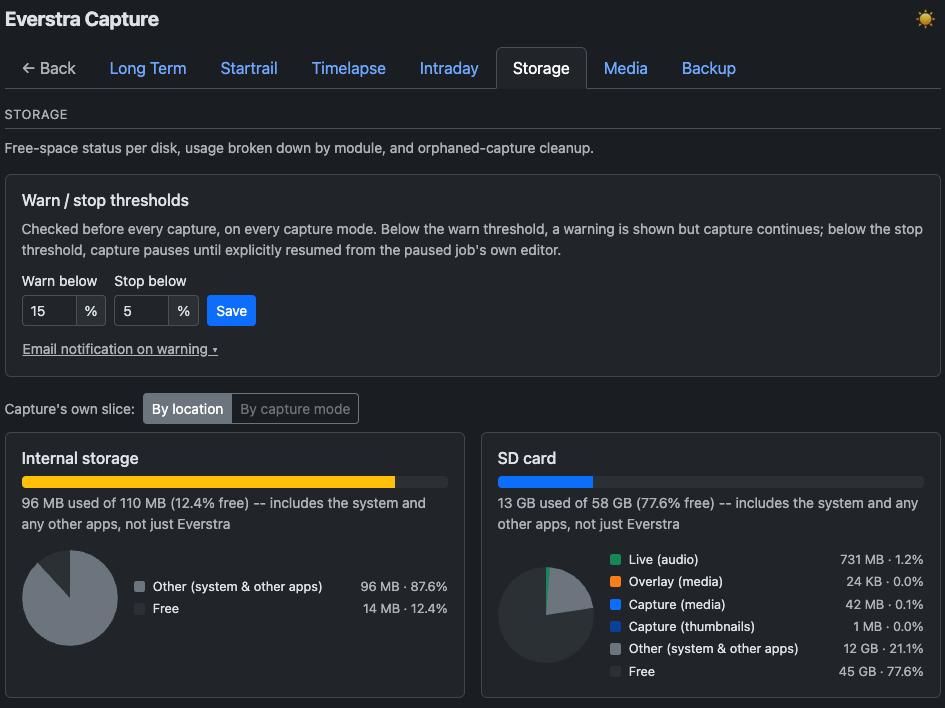Click the green Live (audio) swatch
The height and width of the screenshot is (708, 945).
(615, 560)
